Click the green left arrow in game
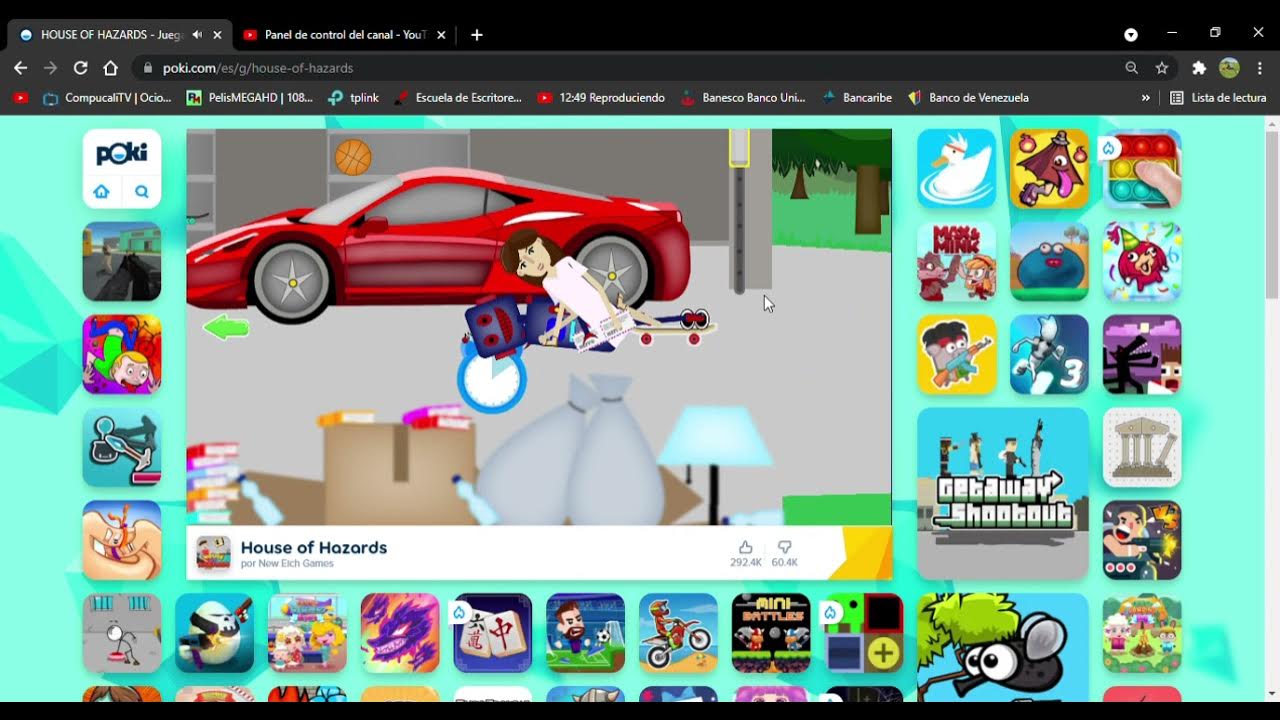1280x720 pixels. coord(225,327)
